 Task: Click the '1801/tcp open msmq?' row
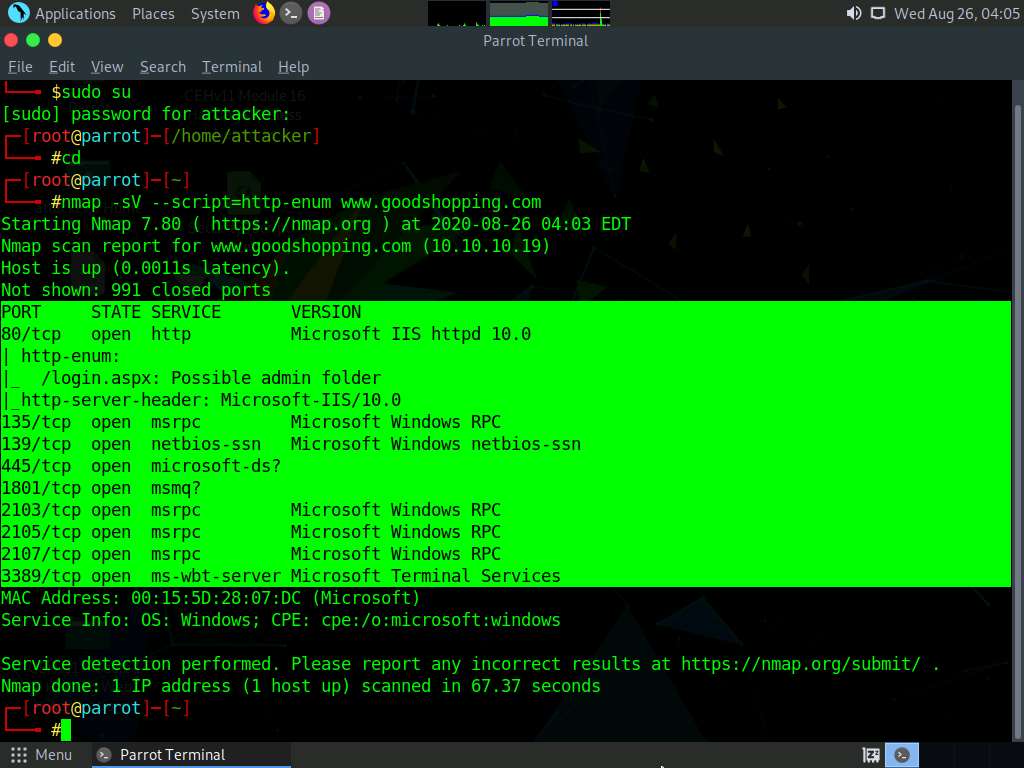[101, 488]
